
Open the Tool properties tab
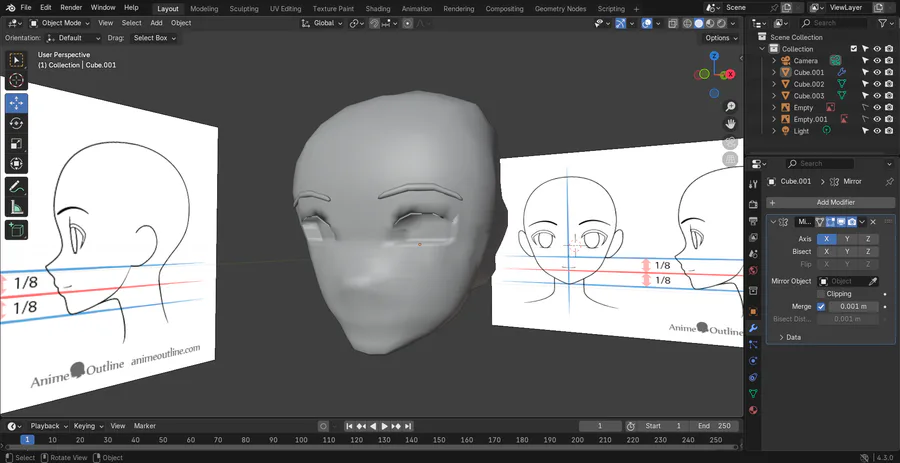(754, 184)
